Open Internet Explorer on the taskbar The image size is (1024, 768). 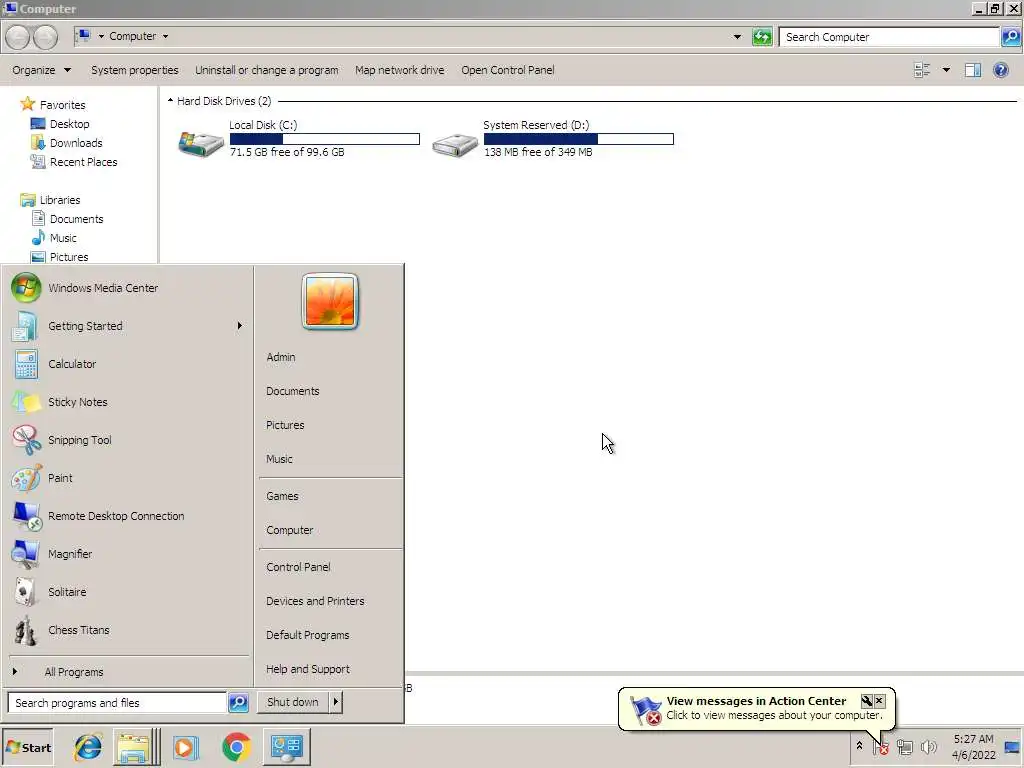[88, 747]
